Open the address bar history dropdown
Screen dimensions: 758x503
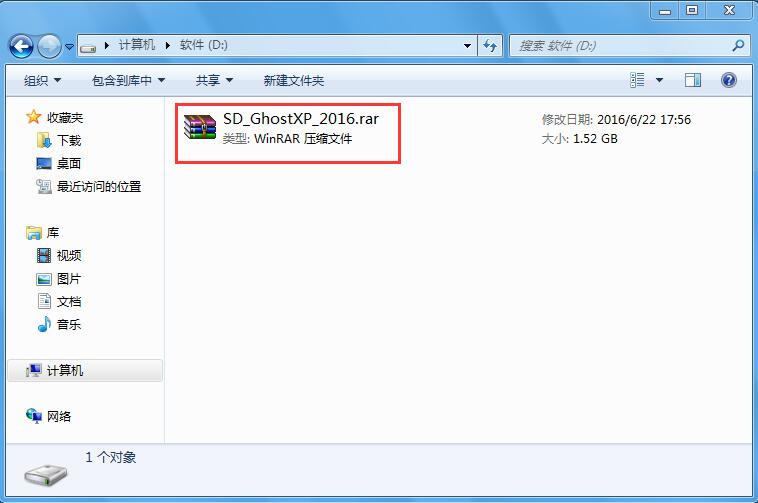pyautogui.click(x=467, y=46)
